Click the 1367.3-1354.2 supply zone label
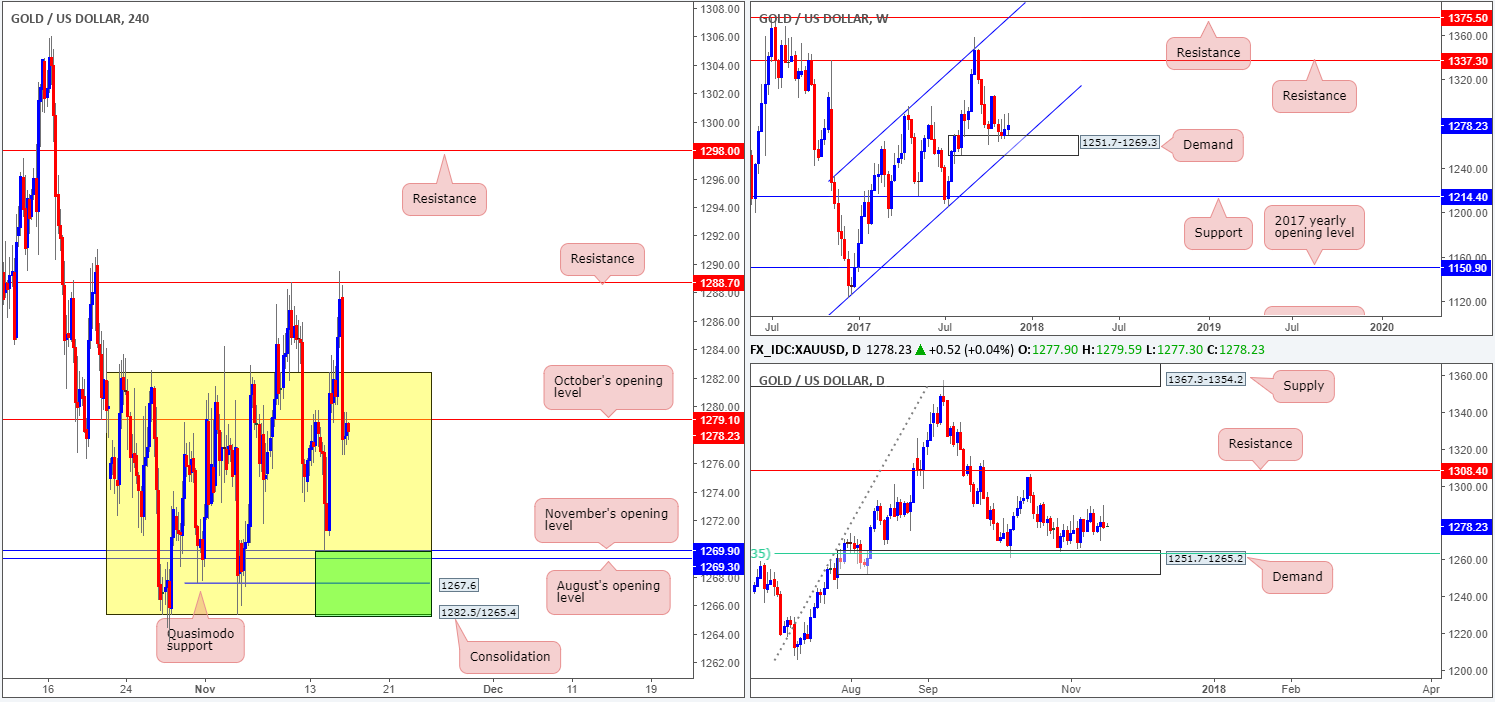The width and height of the screenshot is (1495, 702). pyautogui.click(x=1205, y=381)
